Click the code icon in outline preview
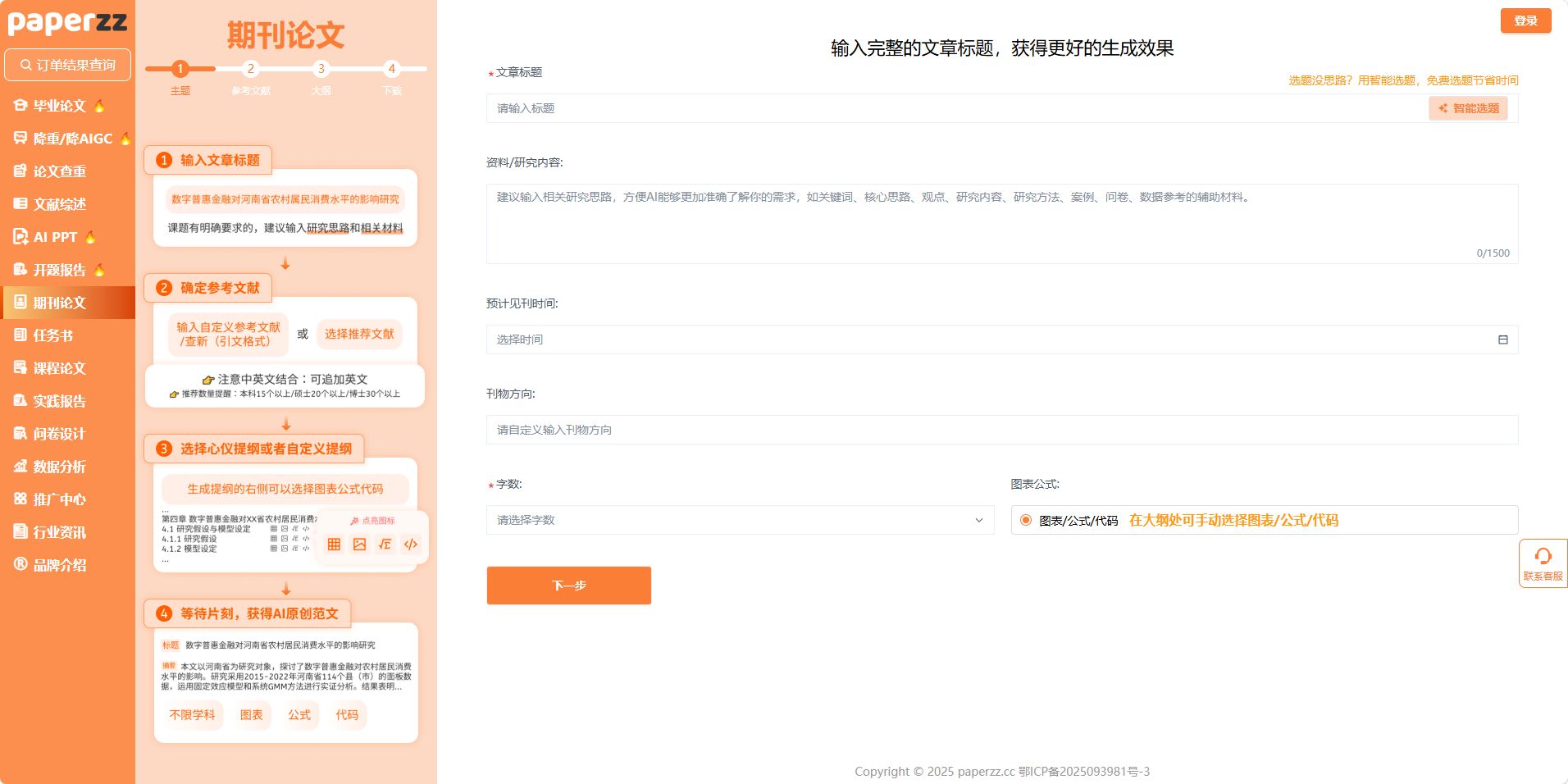The width and height of the screenshot is (1568, 784). point(411,545)
